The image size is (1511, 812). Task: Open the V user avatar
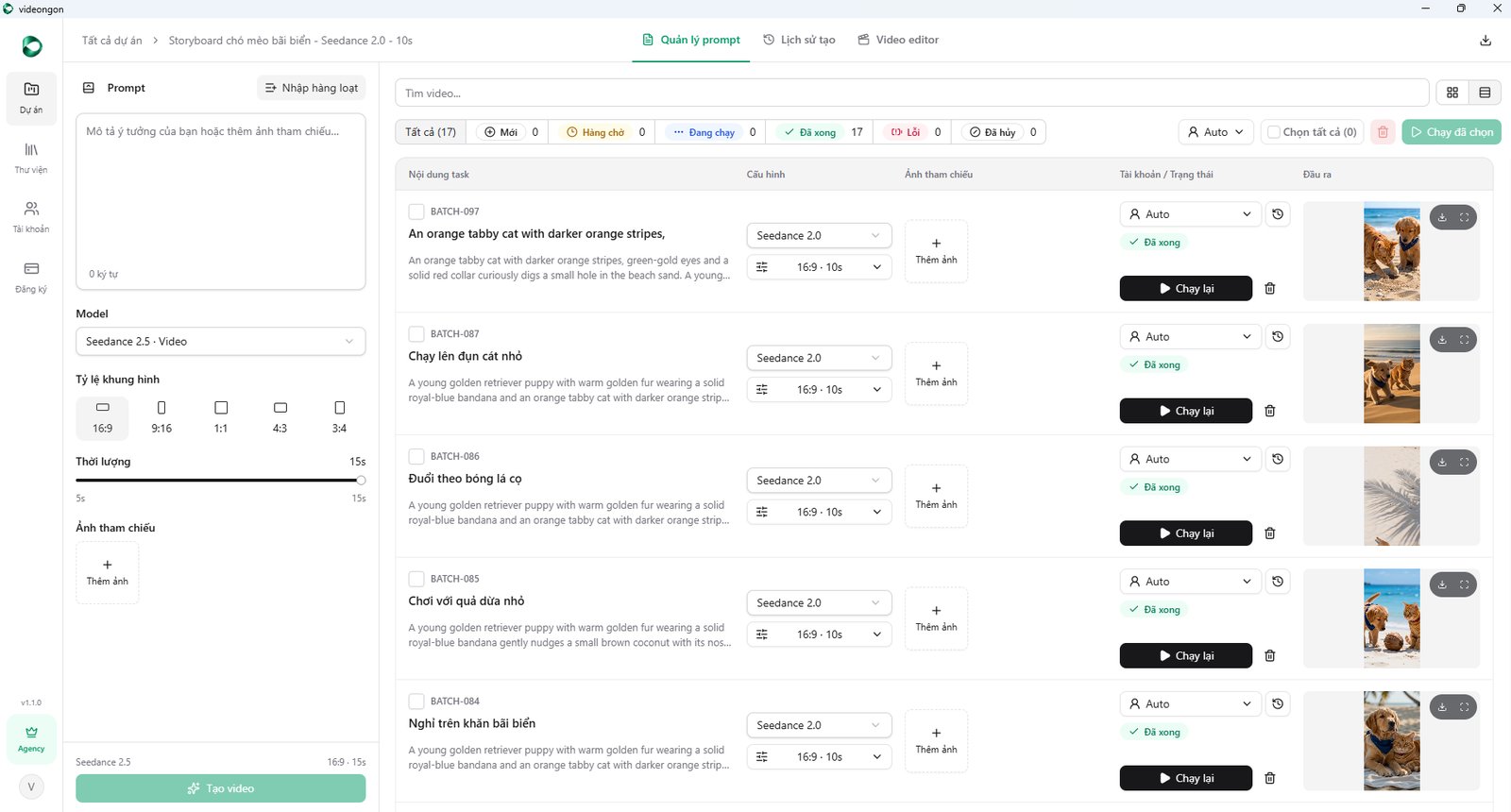(31, 787)
